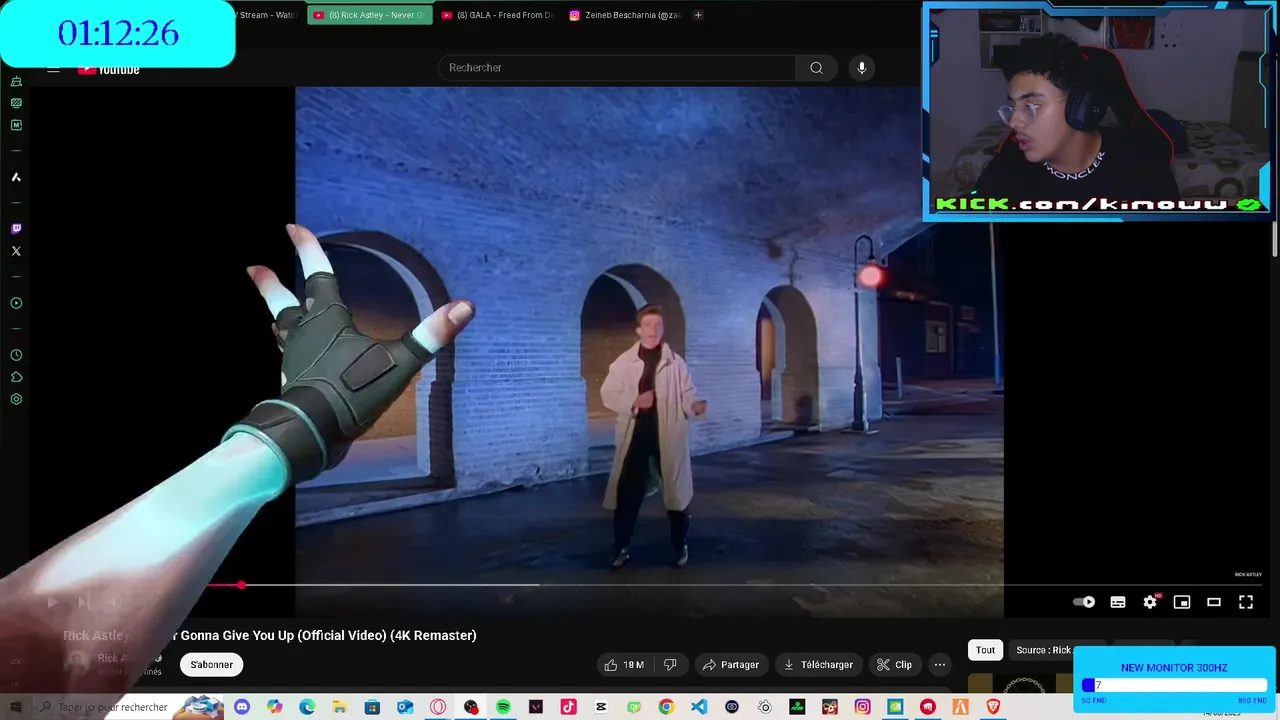Open sidebar settings gear icon
Viewport: 1280px width, 720px height.
[16, 399]
